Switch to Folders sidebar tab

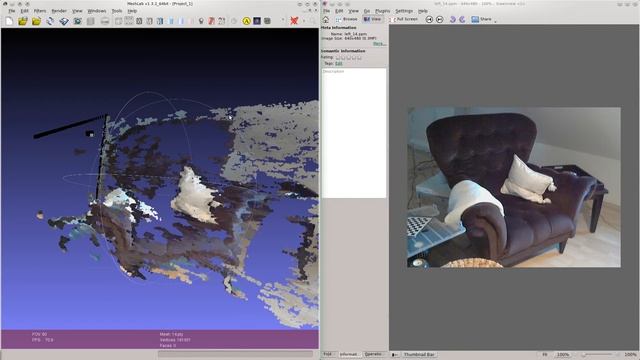(x=328, y=354)
